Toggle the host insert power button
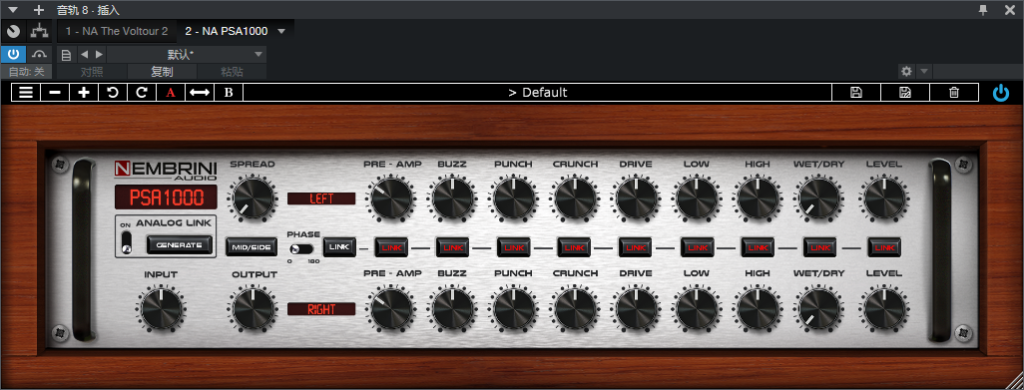Viewport: 1024px width, 390px height. click(13, 54)
